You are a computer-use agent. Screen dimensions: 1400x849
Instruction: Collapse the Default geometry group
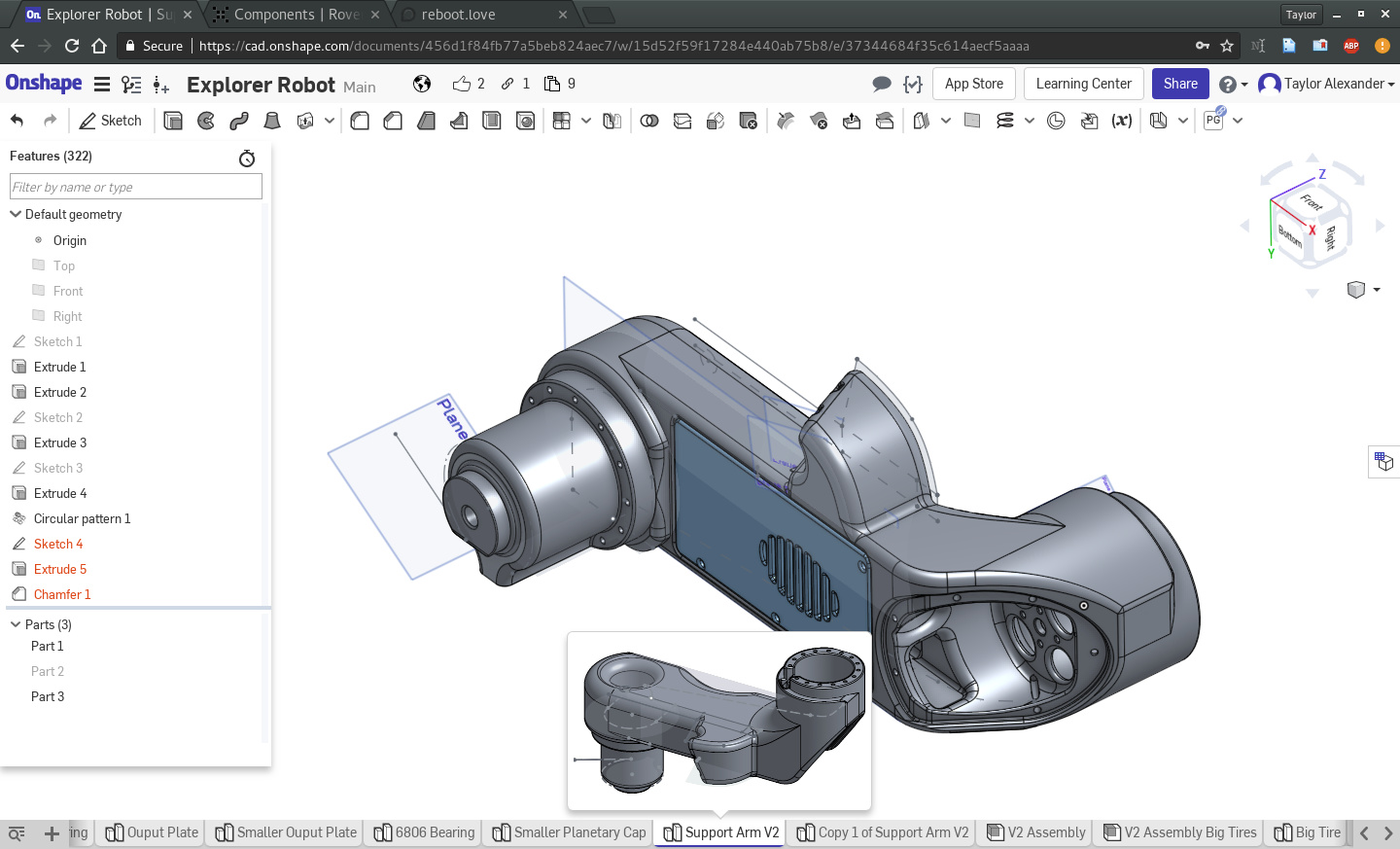pos(16,214)
